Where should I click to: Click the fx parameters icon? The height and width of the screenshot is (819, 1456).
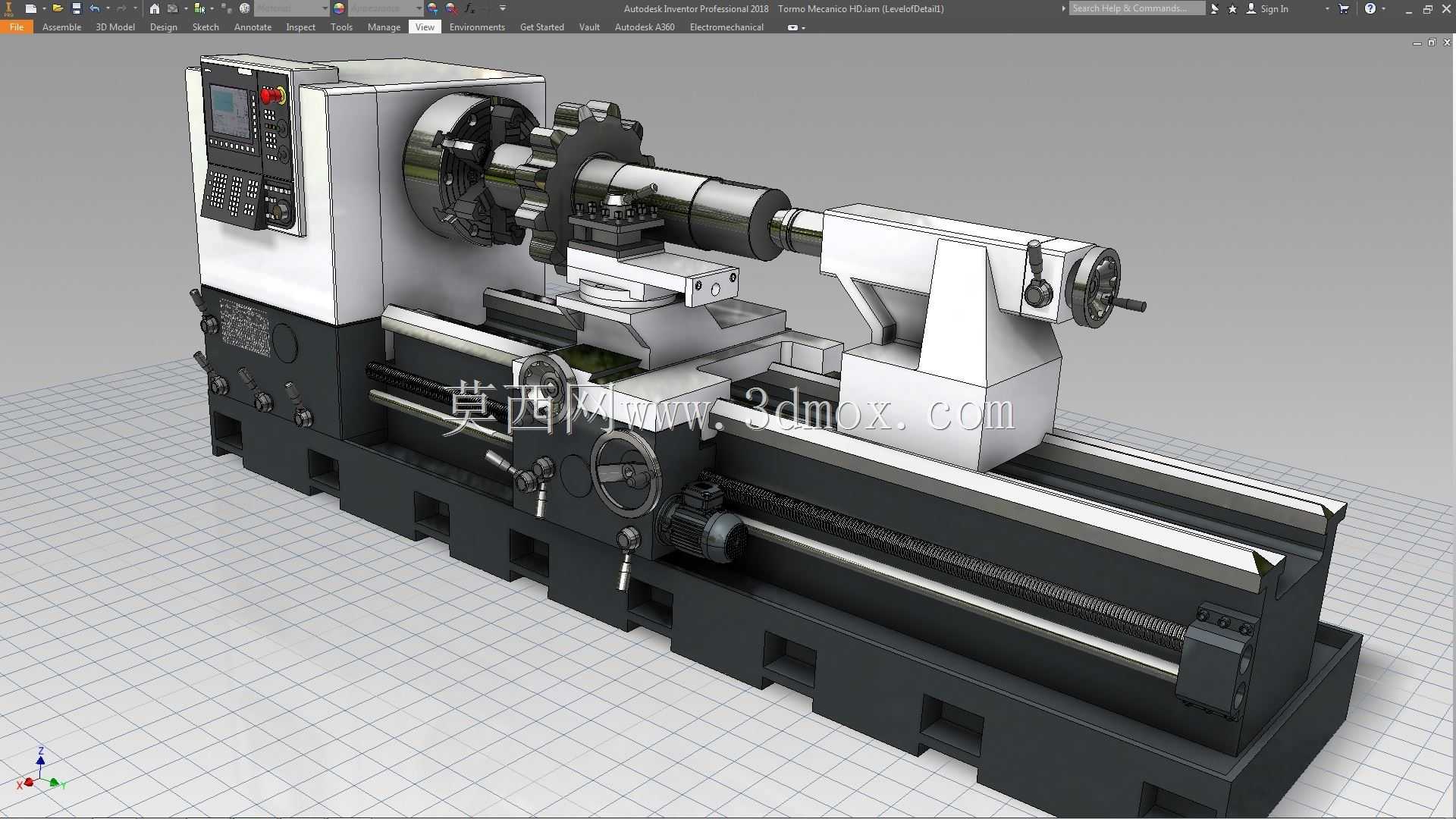(469, 8)
